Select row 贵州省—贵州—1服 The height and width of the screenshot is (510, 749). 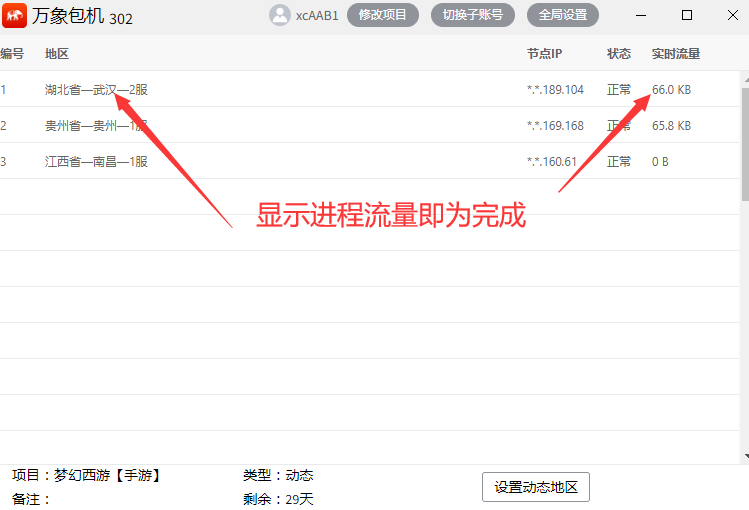pyautogui.click(x=370, y=125)
